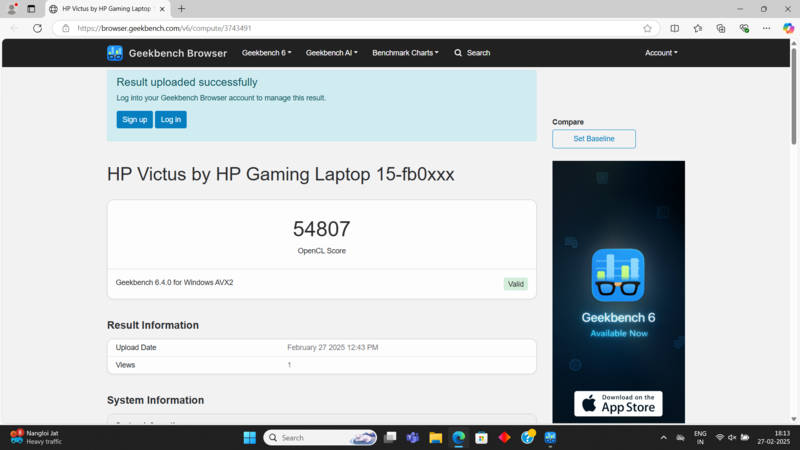Click the browser back arrow

14,28
